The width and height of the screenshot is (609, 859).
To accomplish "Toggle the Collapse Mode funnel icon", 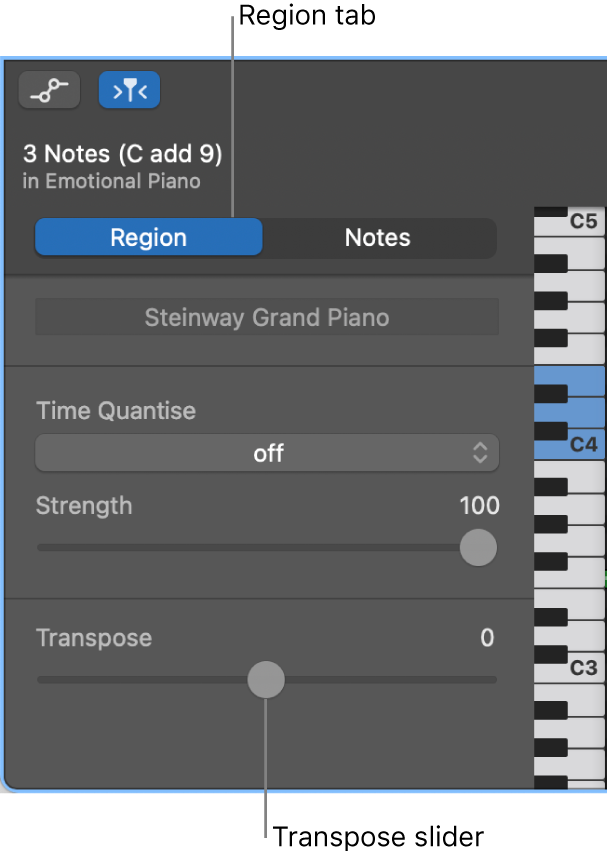I will point(129,89).
